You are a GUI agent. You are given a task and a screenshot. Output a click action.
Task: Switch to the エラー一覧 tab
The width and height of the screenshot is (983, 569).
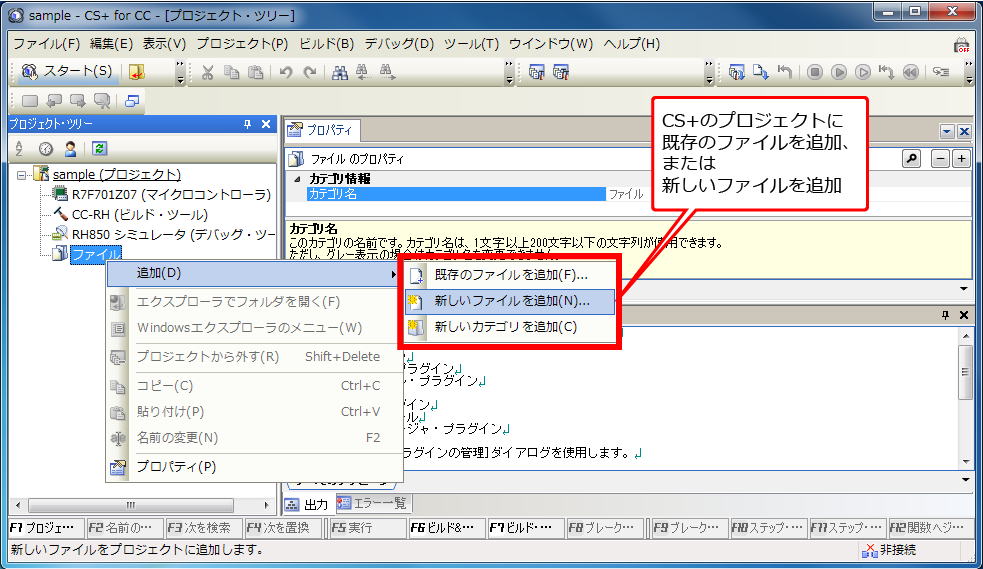[x=372, y=503]
